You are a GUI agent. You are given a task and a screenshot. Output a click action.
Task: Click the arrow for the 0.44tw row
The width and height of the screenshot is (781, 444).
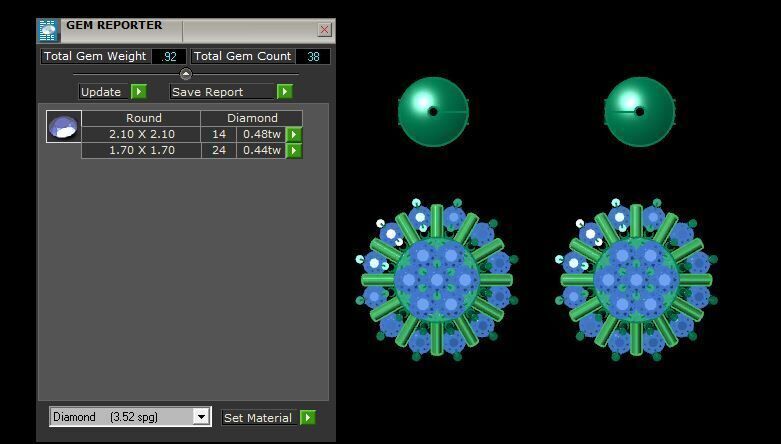tap(294, 150)
